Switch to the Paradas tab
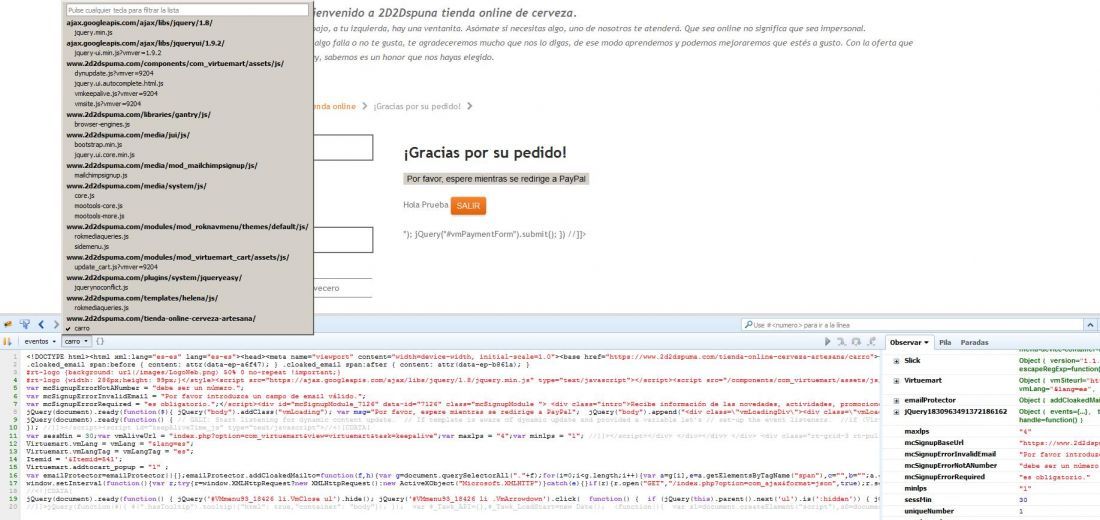Screen dimensions: 1100x520 974,342
